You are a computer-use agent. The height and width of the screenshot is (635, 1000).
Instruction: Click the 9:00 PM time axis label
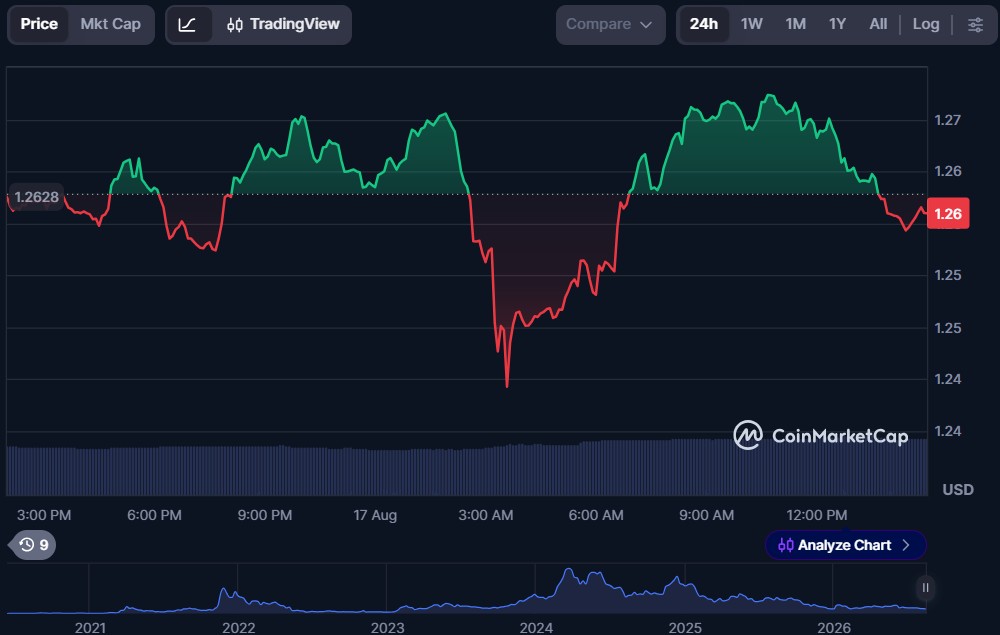pyautogui.click(x=265, y=515)
